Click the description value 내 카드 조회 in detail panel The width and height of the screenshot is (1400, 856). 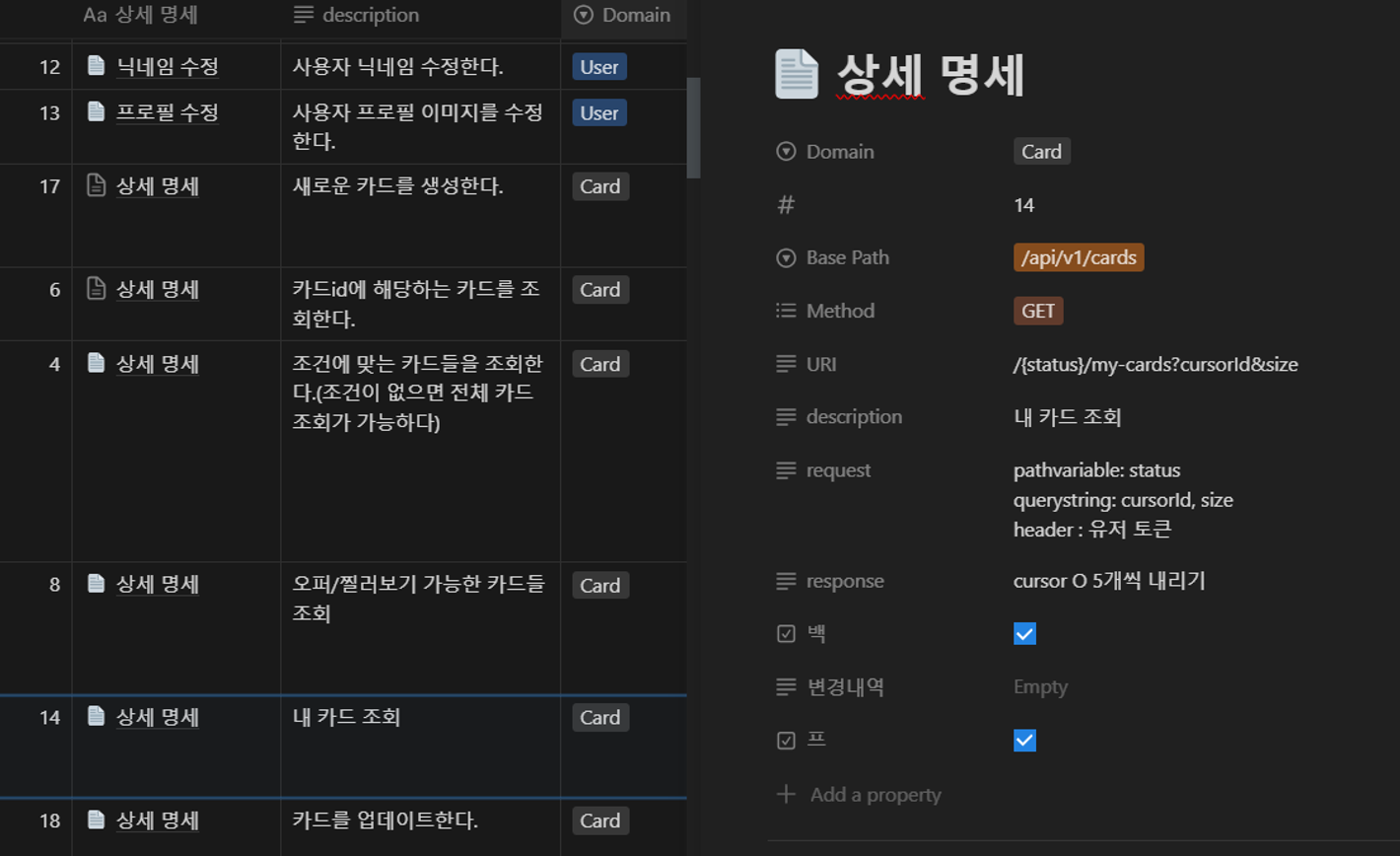(1068, 417)
